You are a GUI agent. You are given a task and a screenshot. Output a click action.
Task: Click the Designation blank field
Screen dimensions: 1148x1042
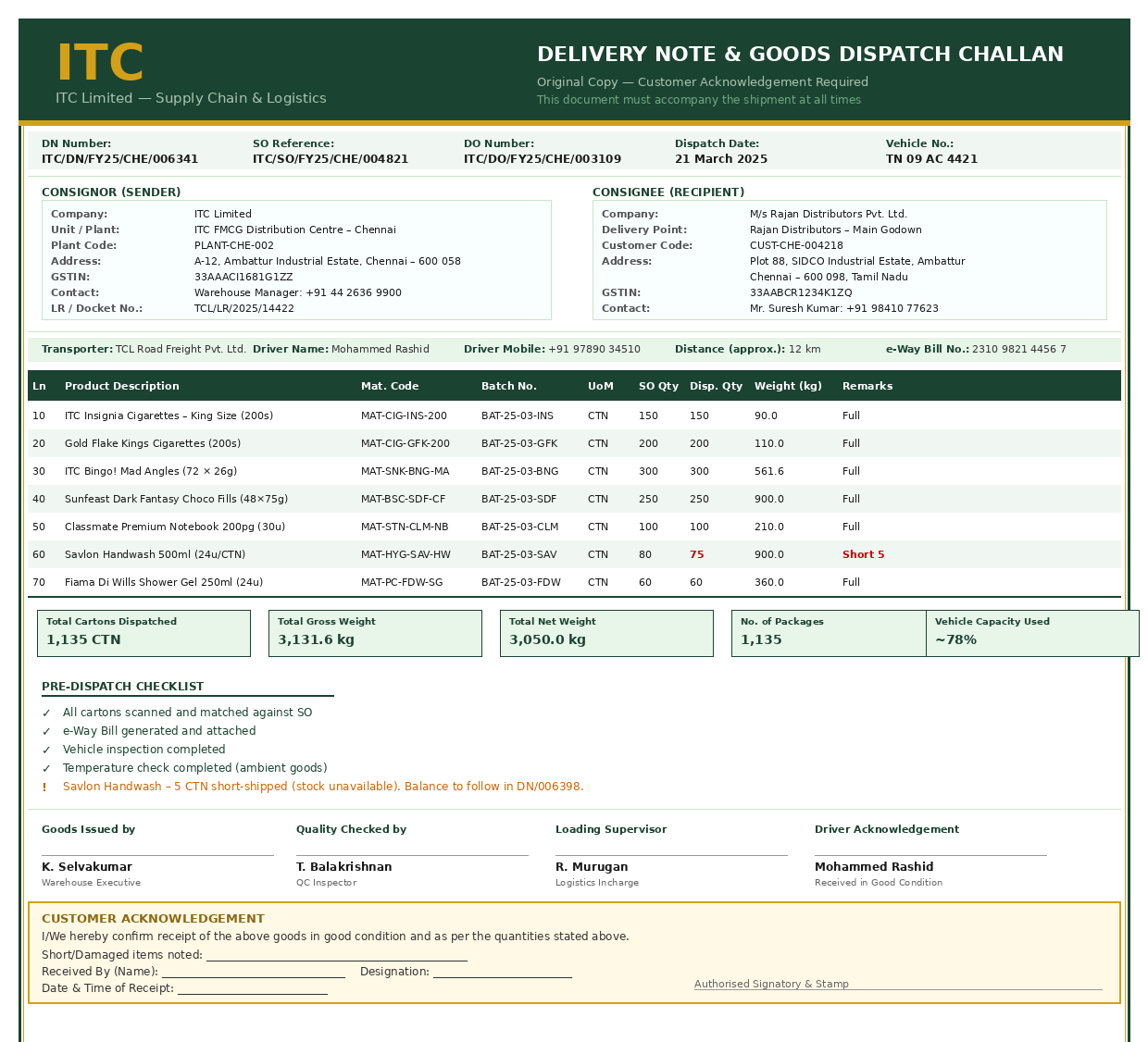[x=503, y=973]
